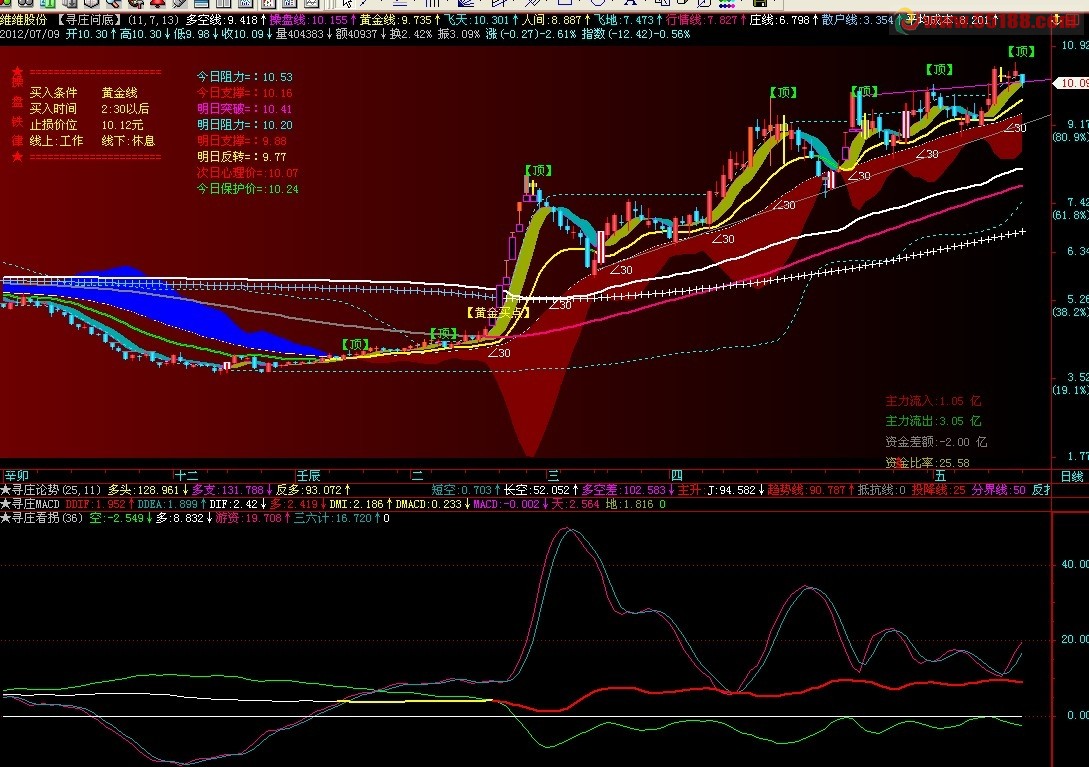1089x767 pixels.
Task: Open the ★寻庄MACD indicator header
Action: click(x=31, y=504)
